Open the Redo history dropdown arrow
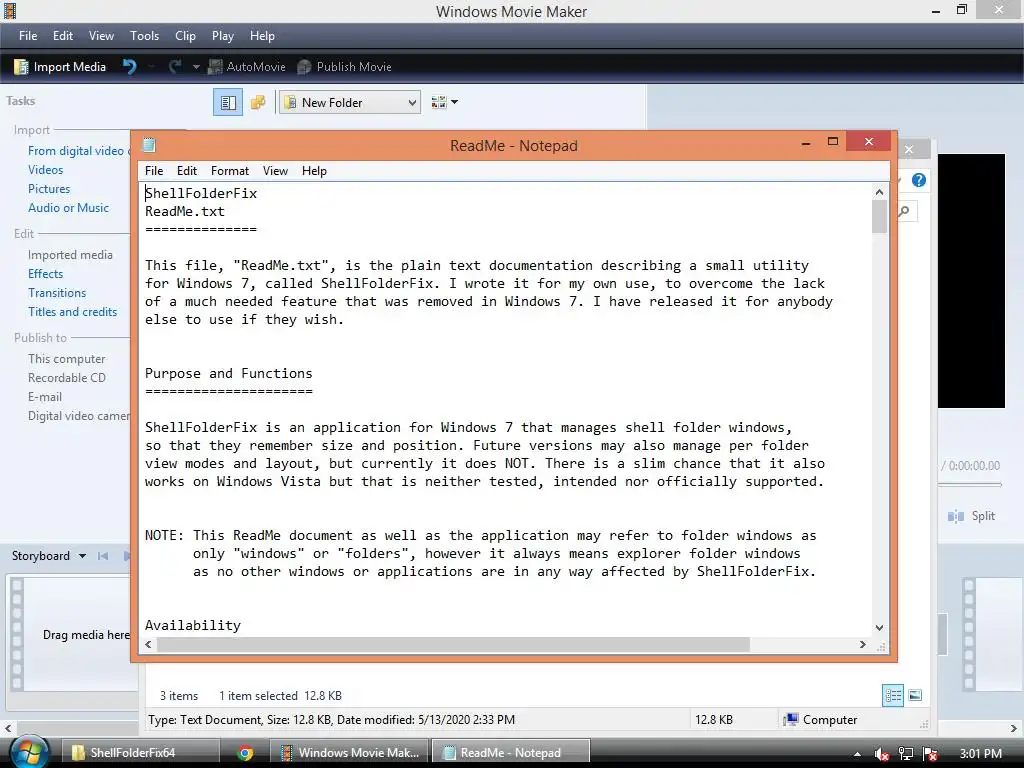The width and height of the screenshot is (1024, 768). tap(196, 67)
